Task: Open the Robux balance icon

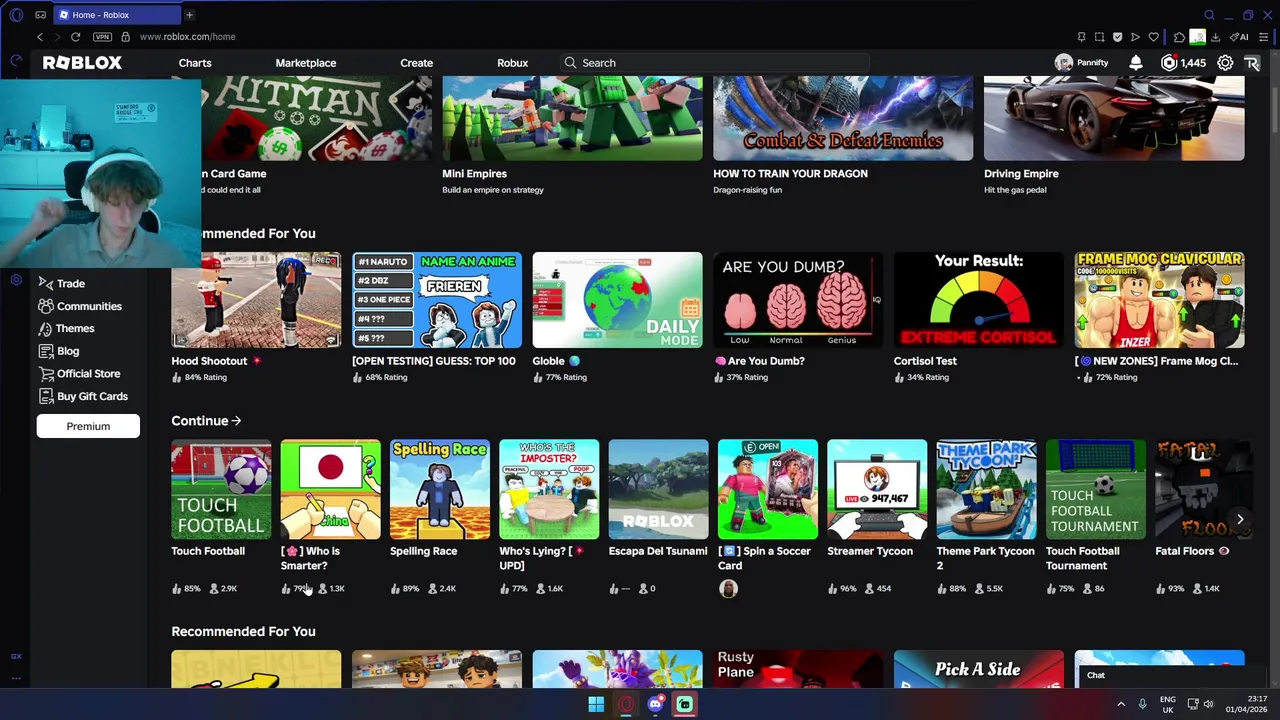Action: pyautogui.click(x=1168, y=63)
